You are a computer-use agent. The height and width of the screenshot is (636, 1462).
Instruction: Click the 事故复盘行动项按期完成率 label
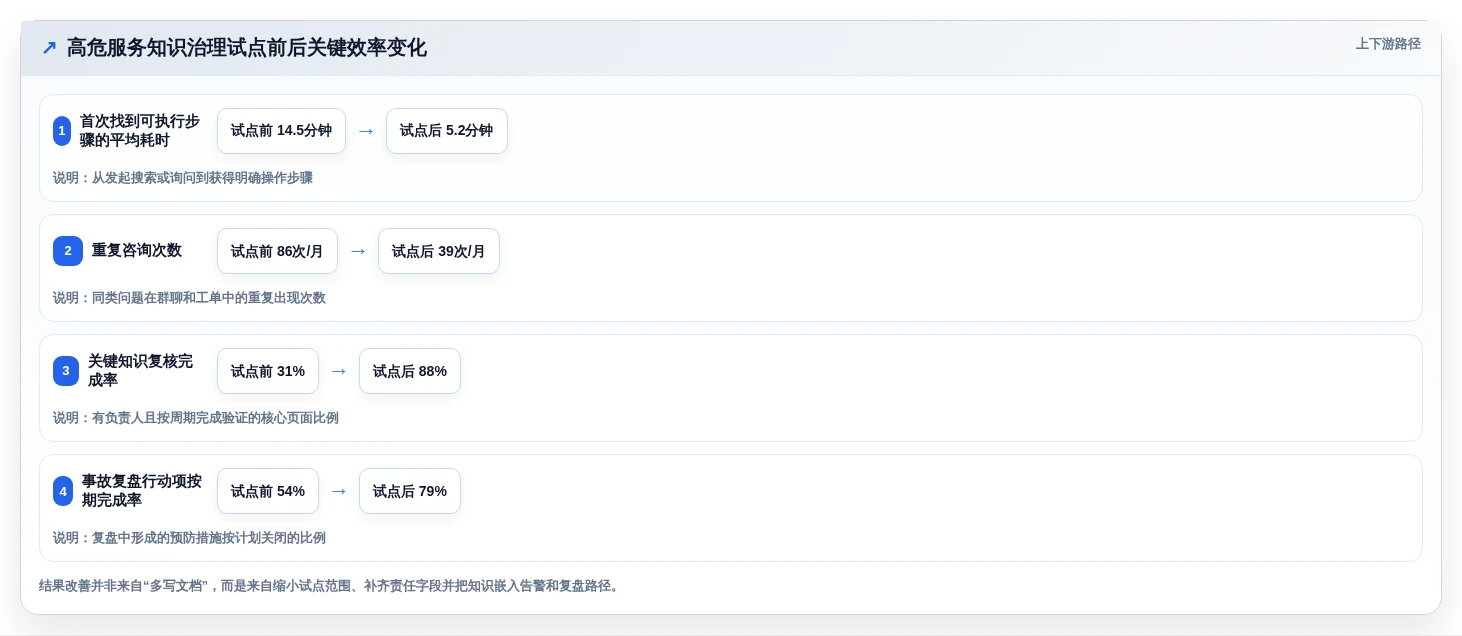click(x=141, y=491)
